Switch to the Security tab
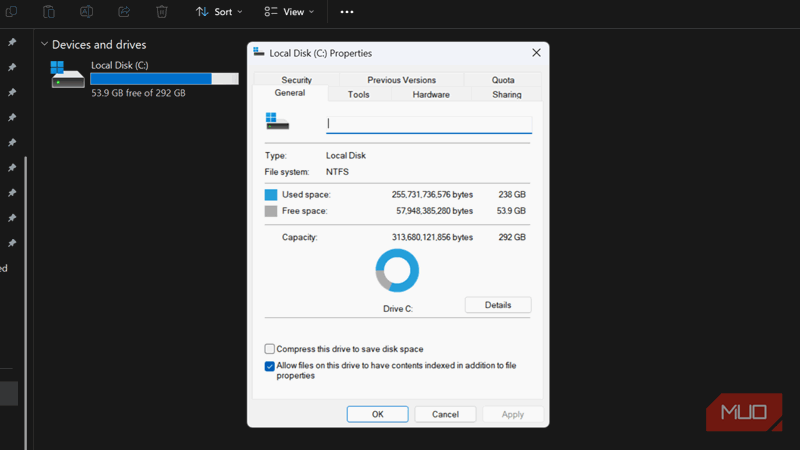 pos(296,80)
